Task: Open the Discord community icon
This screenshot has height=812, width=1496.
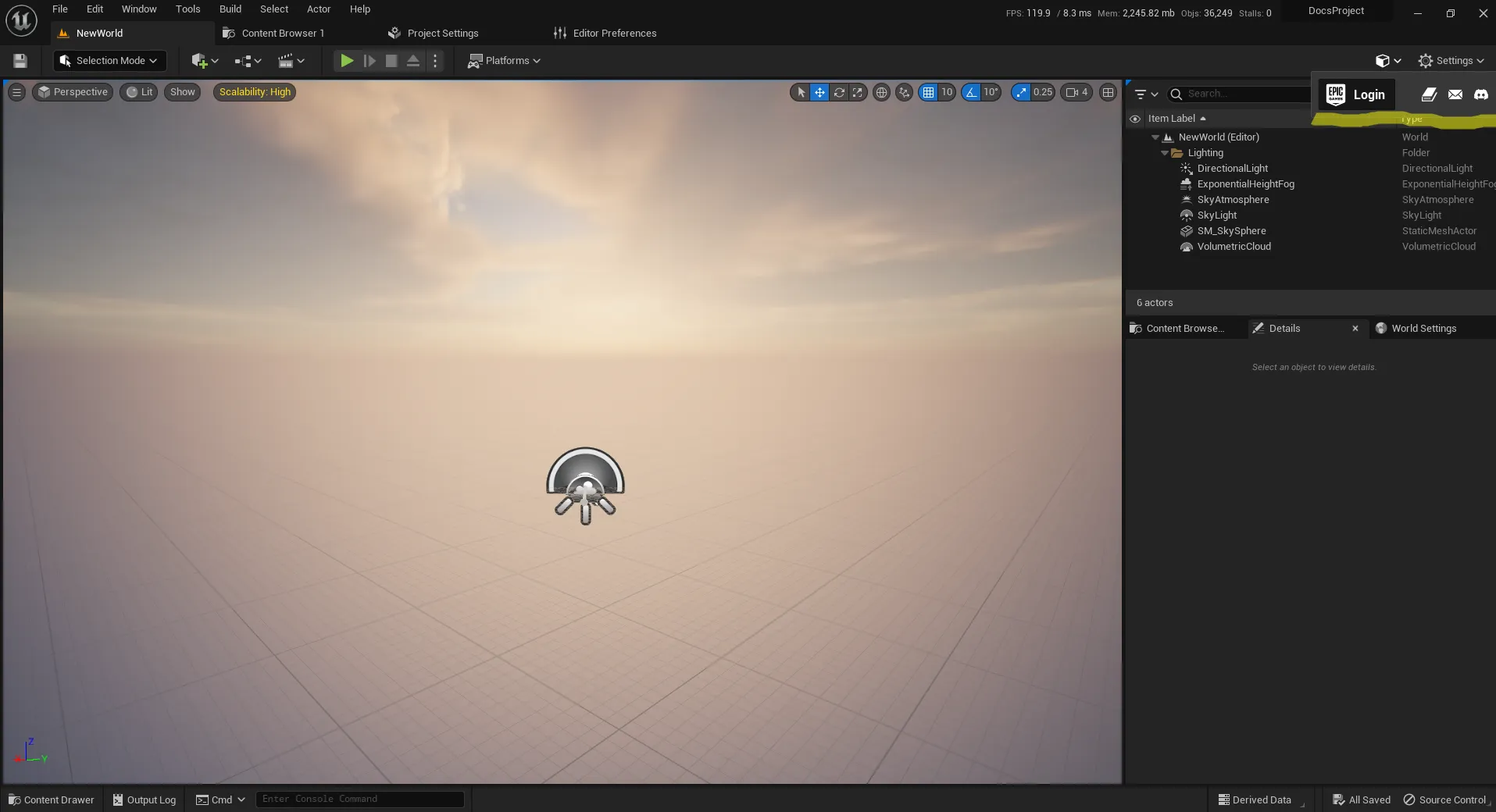Action: click(1481, 94)
